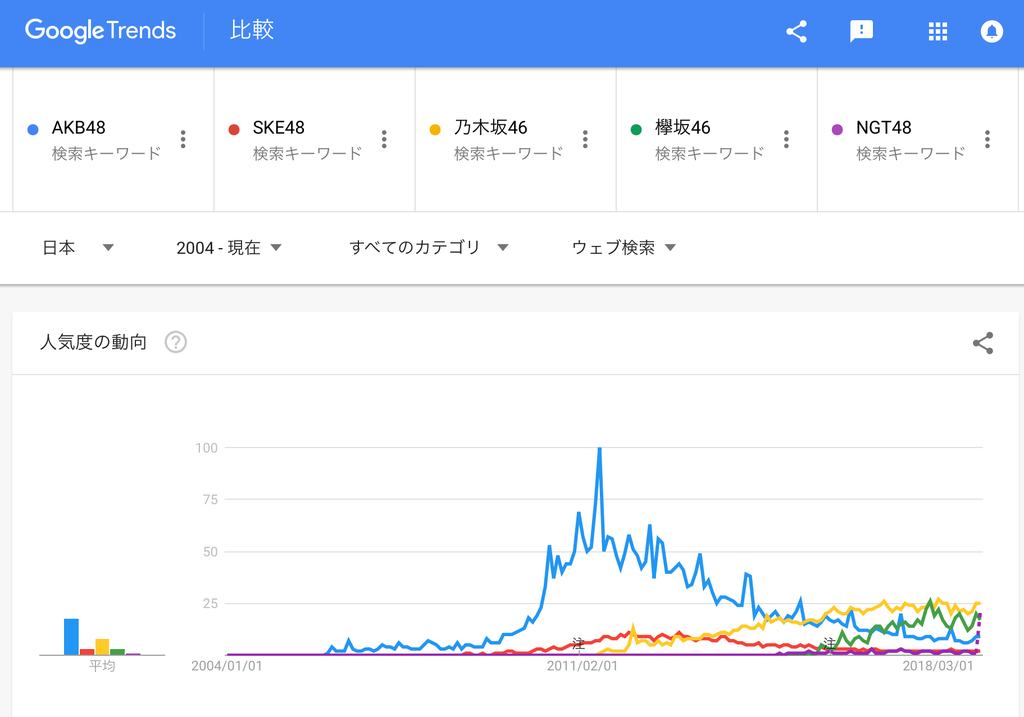Open the 乃木坂46 term options menu
The width and height of the screenshot is (1024, 717).
click(x=585, y=139)
